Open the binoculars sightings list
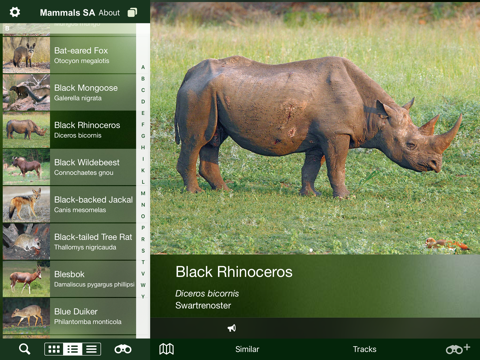480x360 pixels. click(123, 349)
